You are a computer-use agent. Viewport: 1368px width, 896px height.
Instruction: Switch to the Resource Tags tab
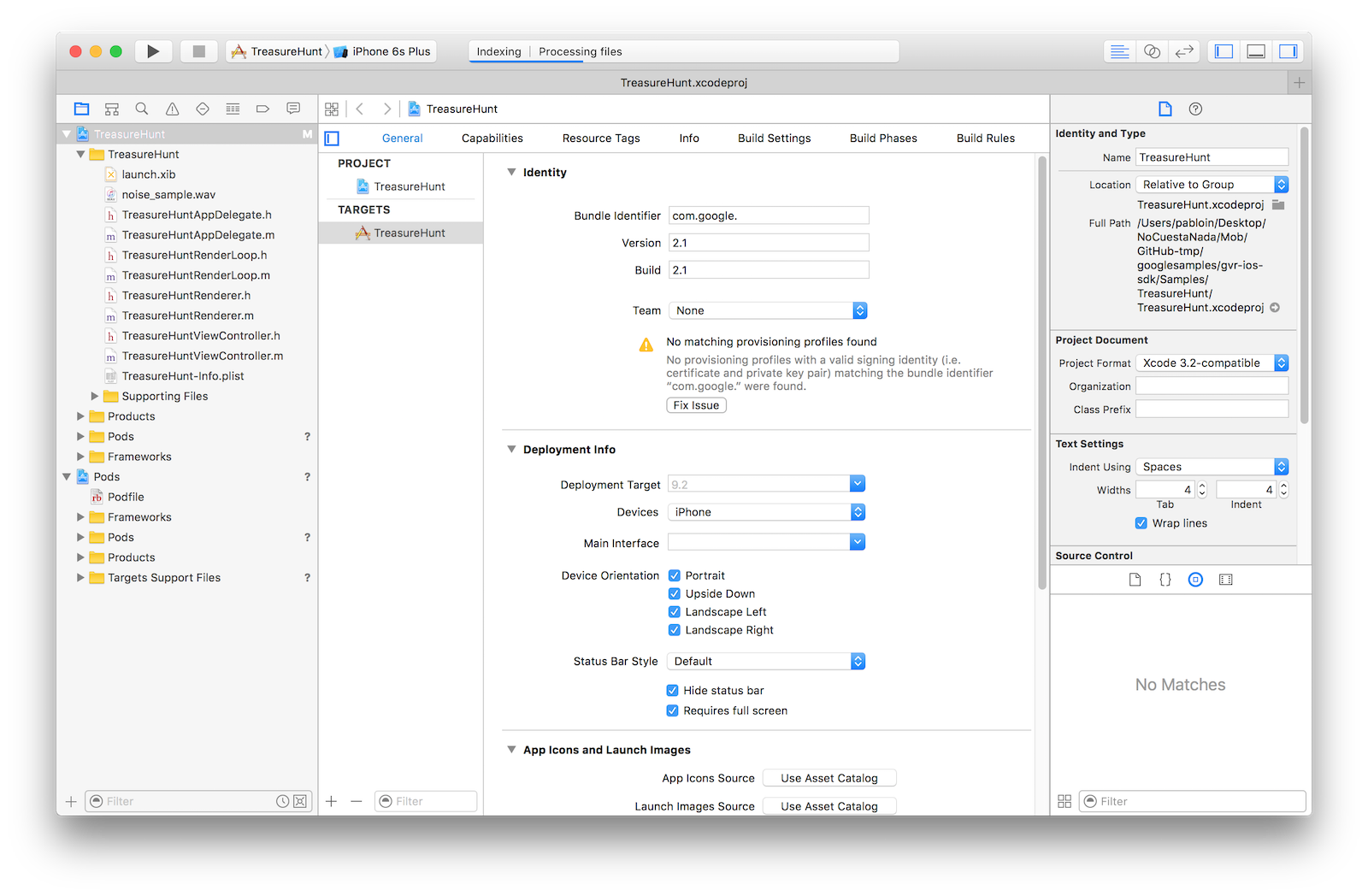(601, 139)
